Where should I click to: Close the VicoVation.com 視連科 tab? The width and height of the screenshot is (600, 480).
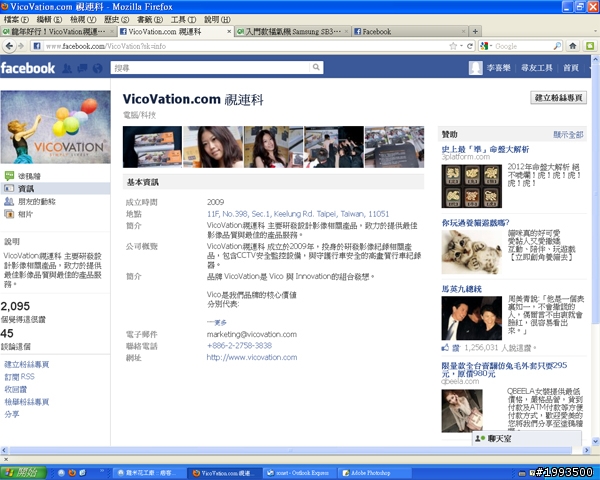click(x=229, y=31)
